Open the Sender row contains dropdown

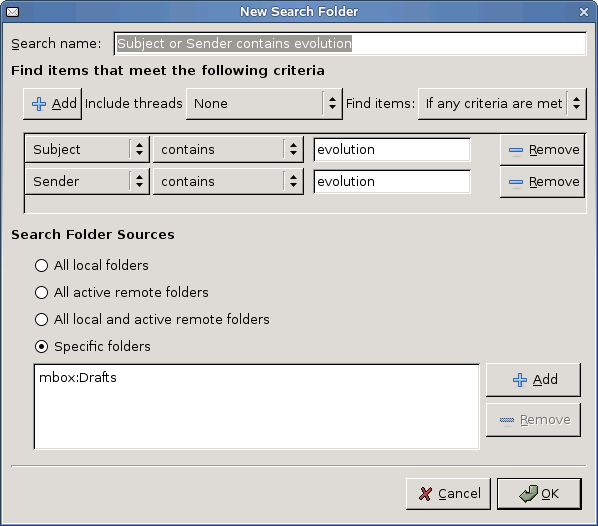click(x=228, y=182)
